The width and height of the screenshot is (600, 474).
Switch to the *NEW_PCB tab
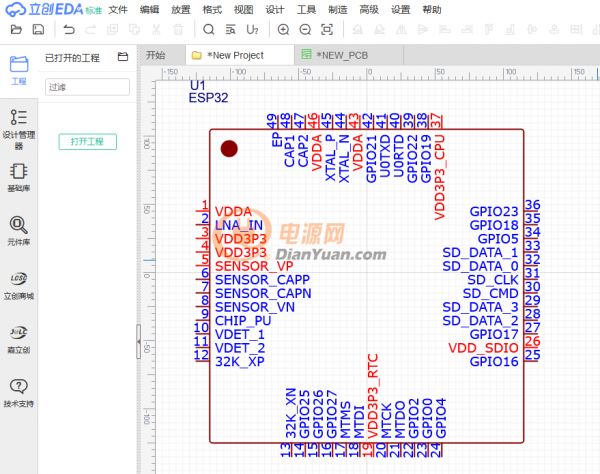pyautogui.click(x=349, y=55)
